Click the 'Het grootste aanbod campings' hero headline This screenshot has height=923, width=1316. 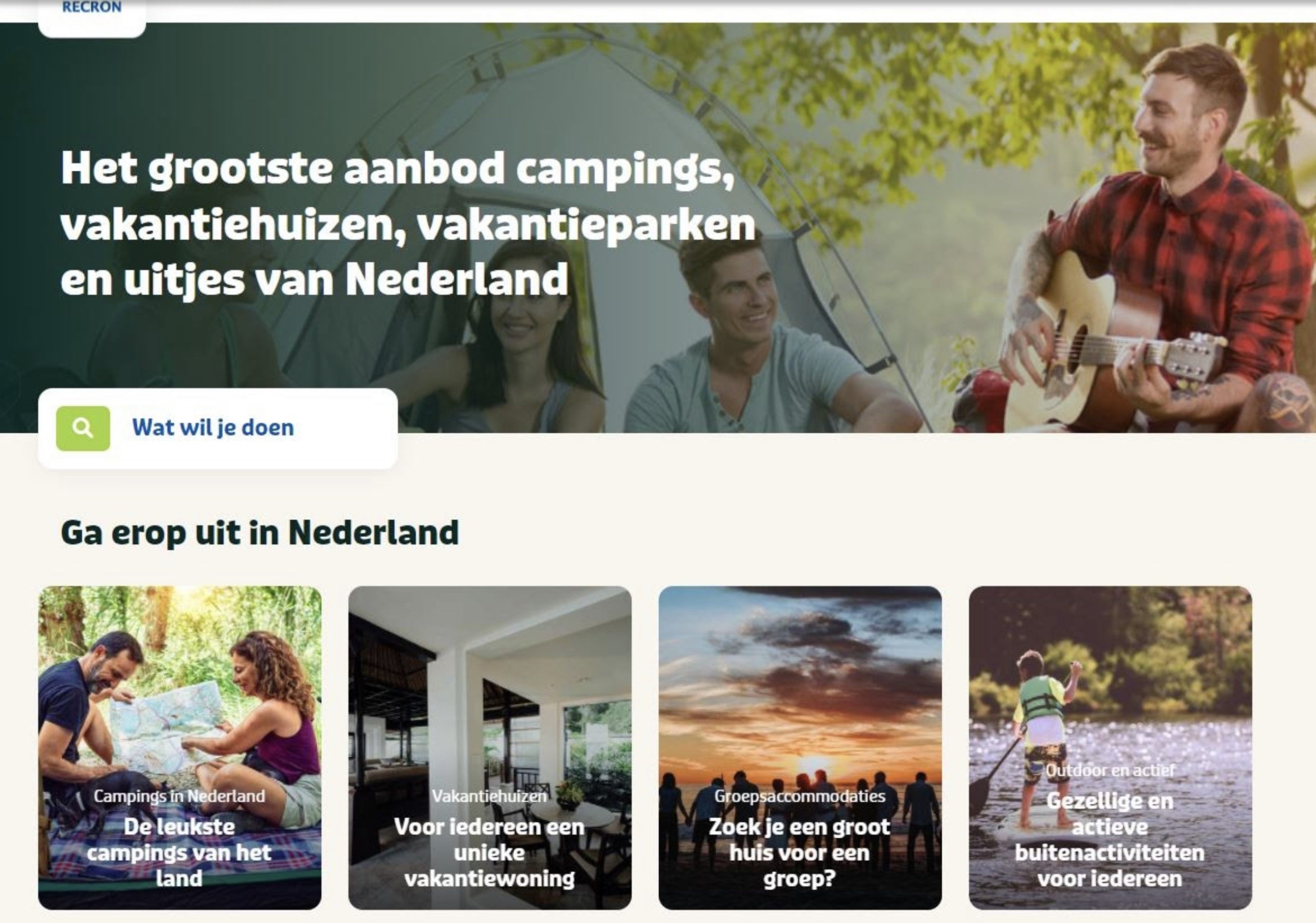click(x=408, y=224)
